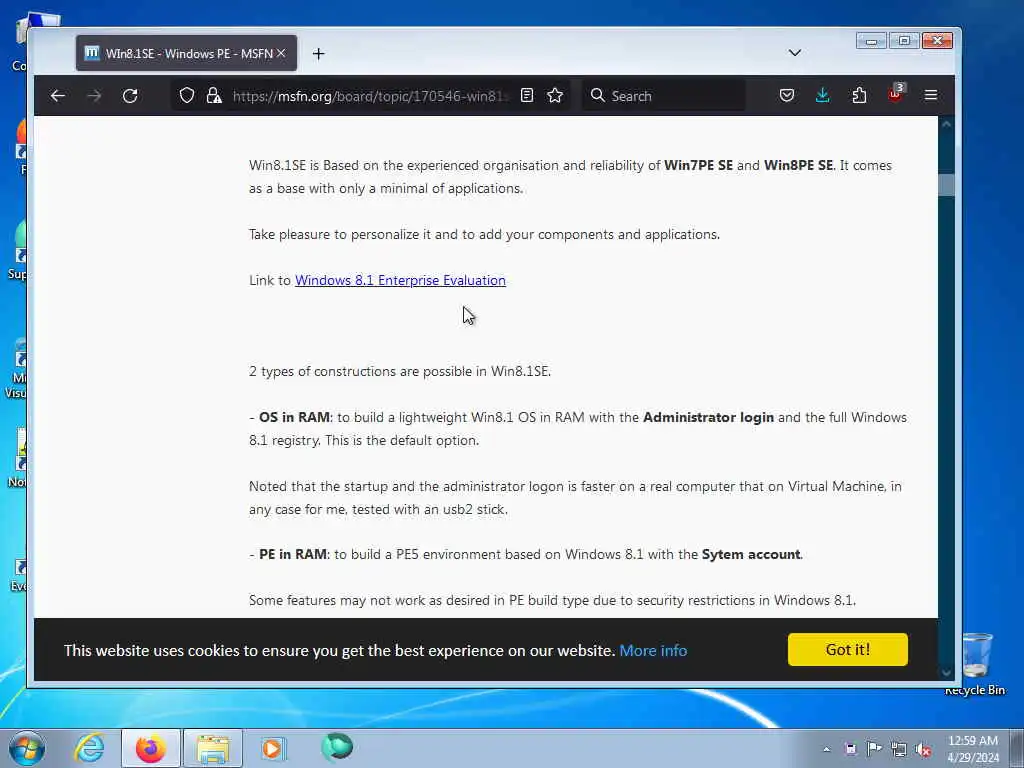Dismiss cookies with Got it!
Viewport: 1024px width, 768px height.
pyautogui.click(x=848, y=650)
